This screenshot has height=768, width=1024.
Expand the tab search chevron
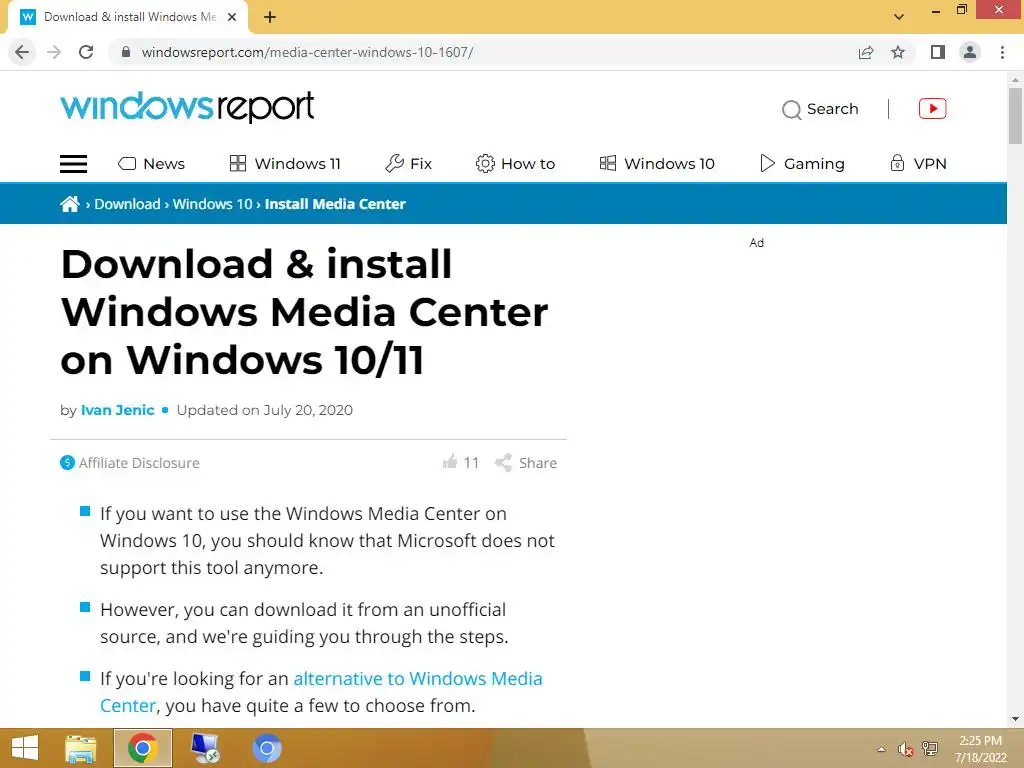tap(899, 16)
